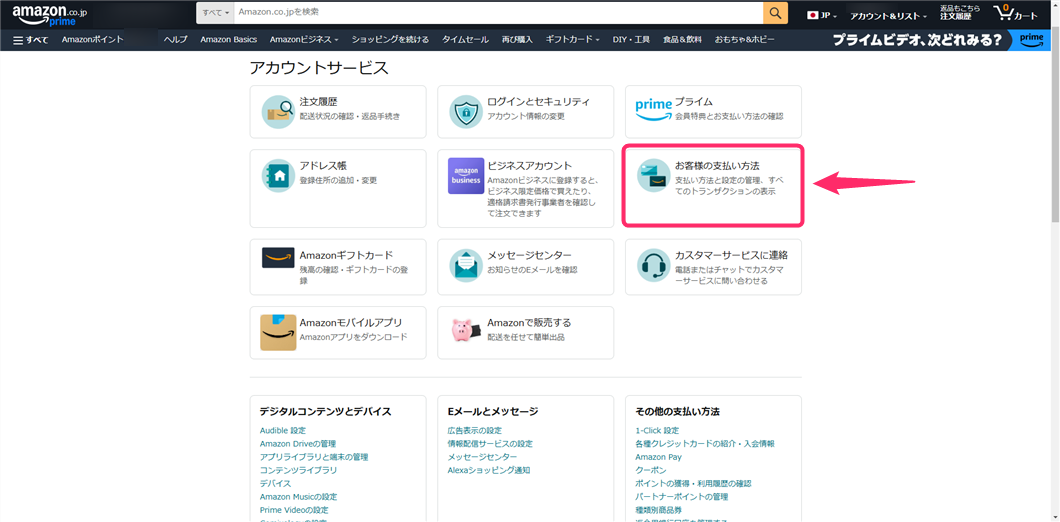Click the デバイス link

(x=275, y=483)
